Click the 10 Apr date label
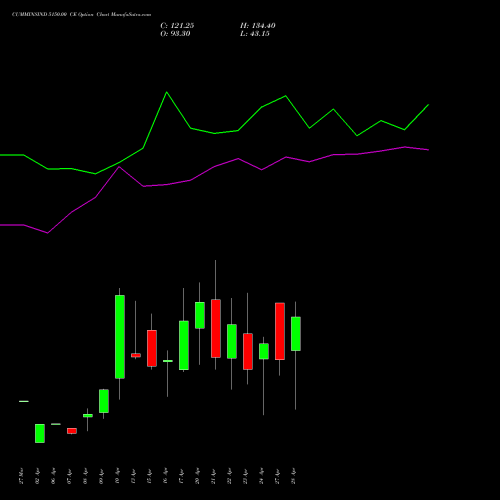This screenshot has width=500, height=500. pyautogui.click(x=117, y=476)
